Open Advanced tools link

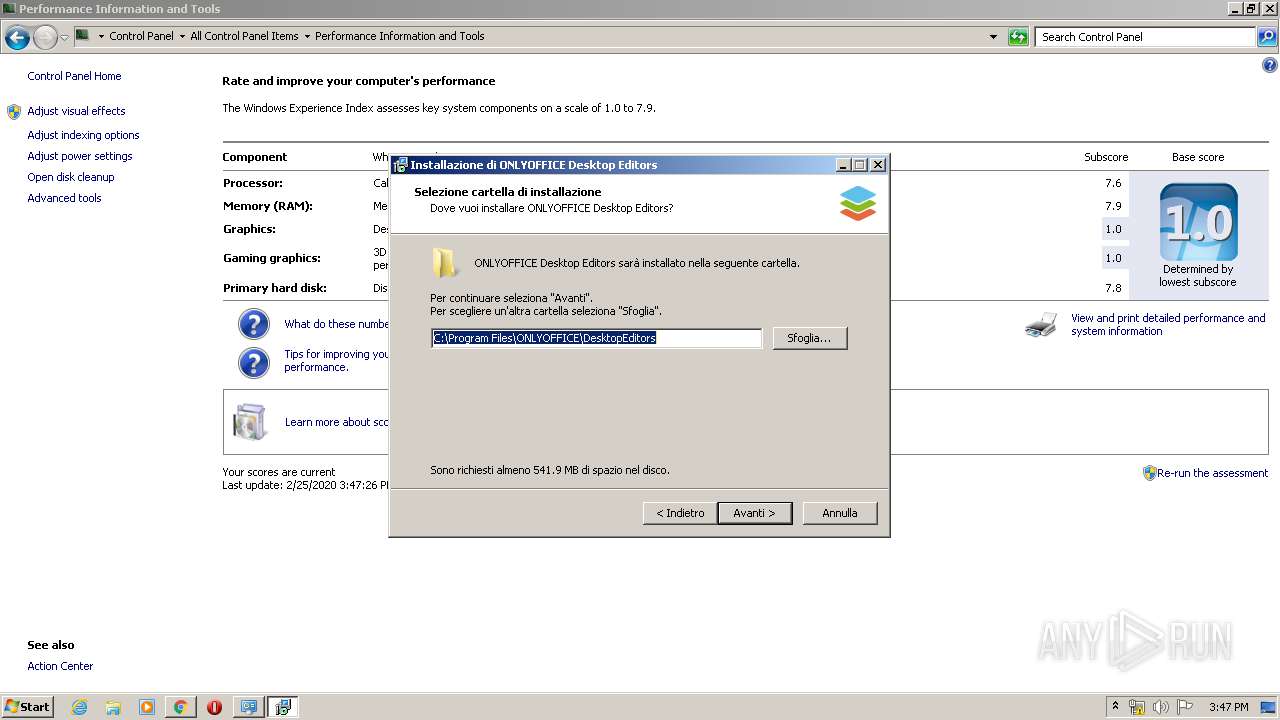pyautogui.click(x=64, y=198)
